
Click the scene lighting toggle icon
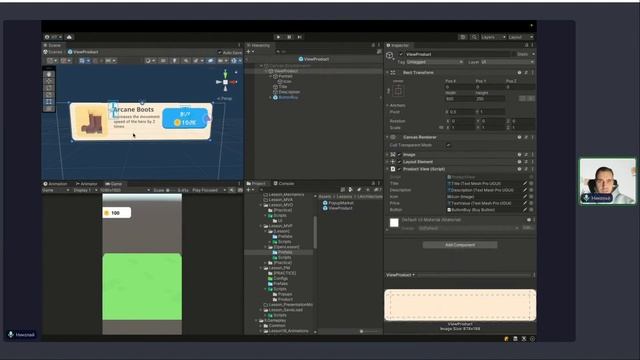point(174,61)
